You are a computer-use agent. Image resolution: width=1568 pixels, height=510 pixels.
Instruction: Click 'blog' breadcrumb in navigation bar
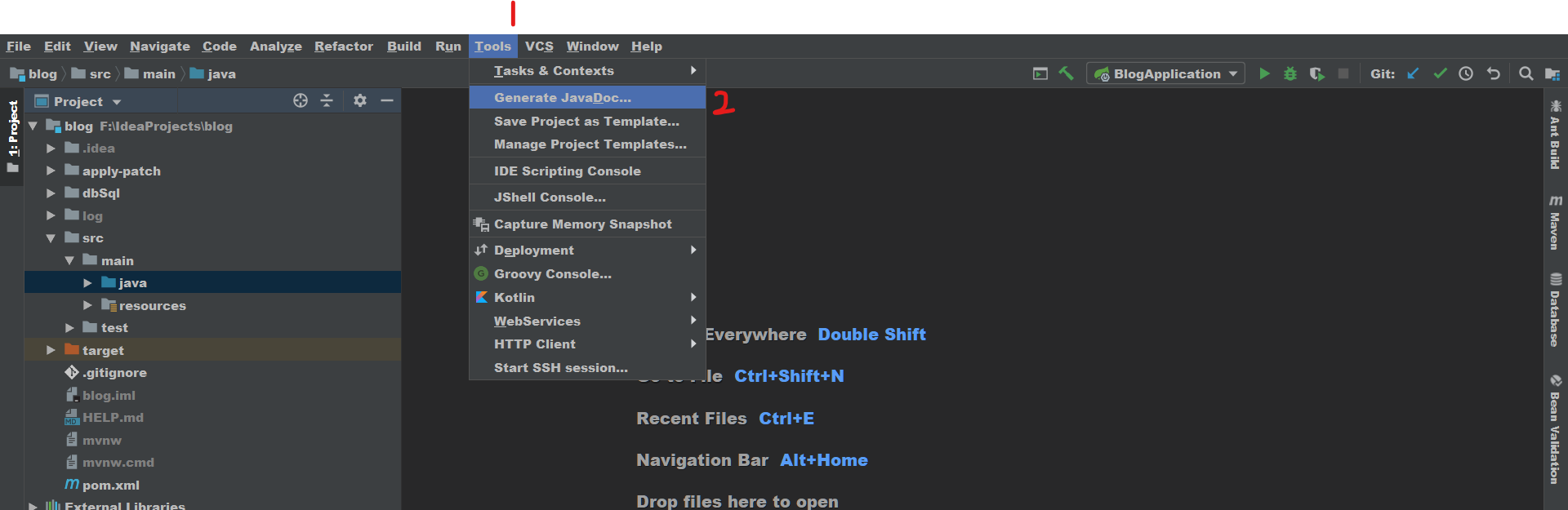click(33, 74)
